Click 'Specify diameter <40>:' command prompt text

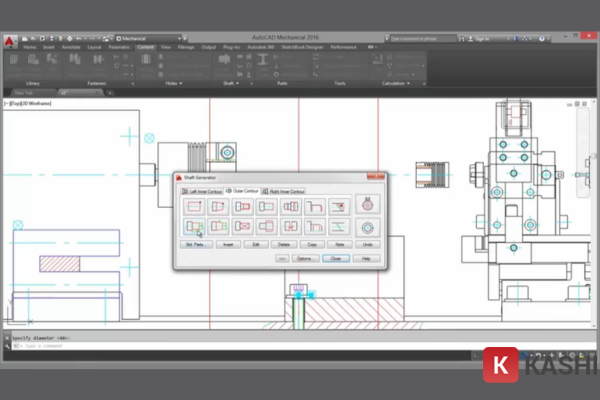[41, 338]
